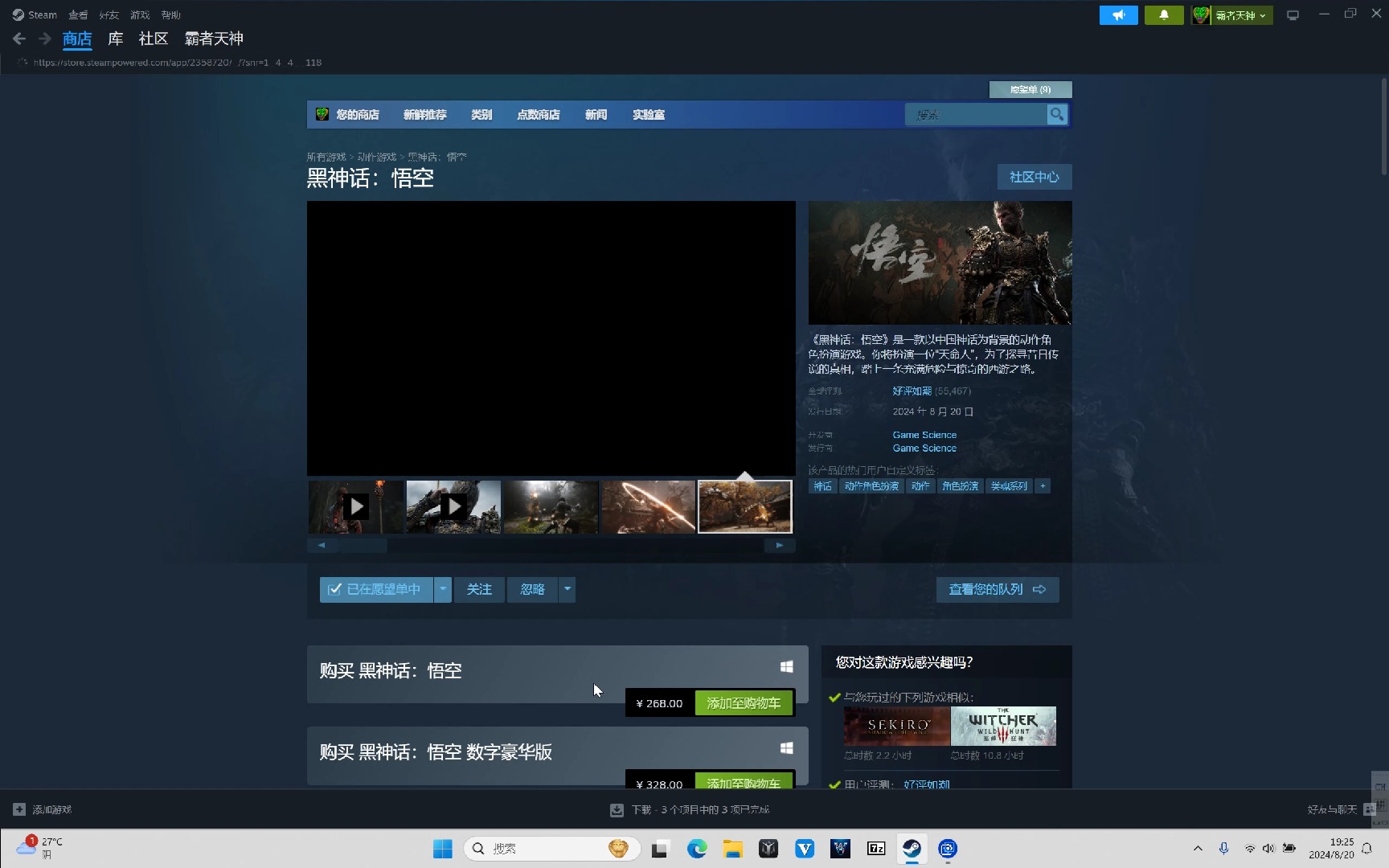The image size is (1389, 868).
Task: Select the highlighted fifth screenshot thumbnail
Action: coord(745,506)
